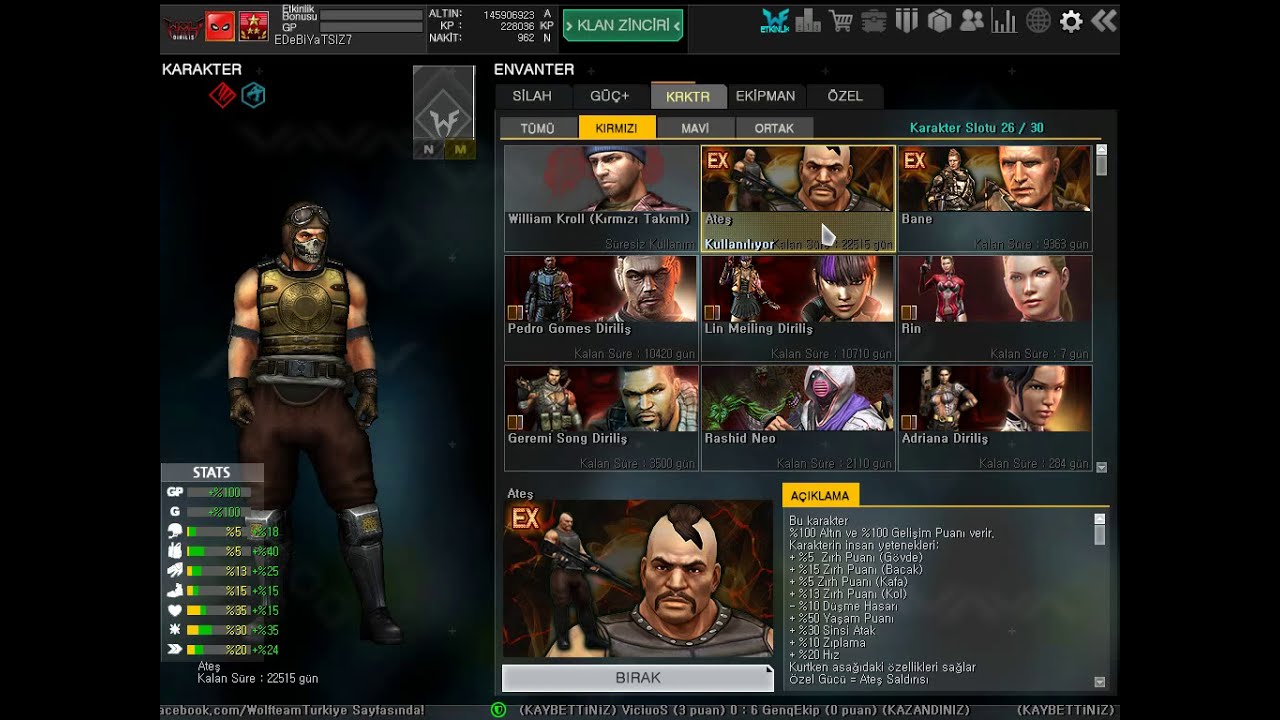Viewport: 1280px width, 720px height.
Task: Click the AÇIKLAMA description tab
Action: coord(820,495)
